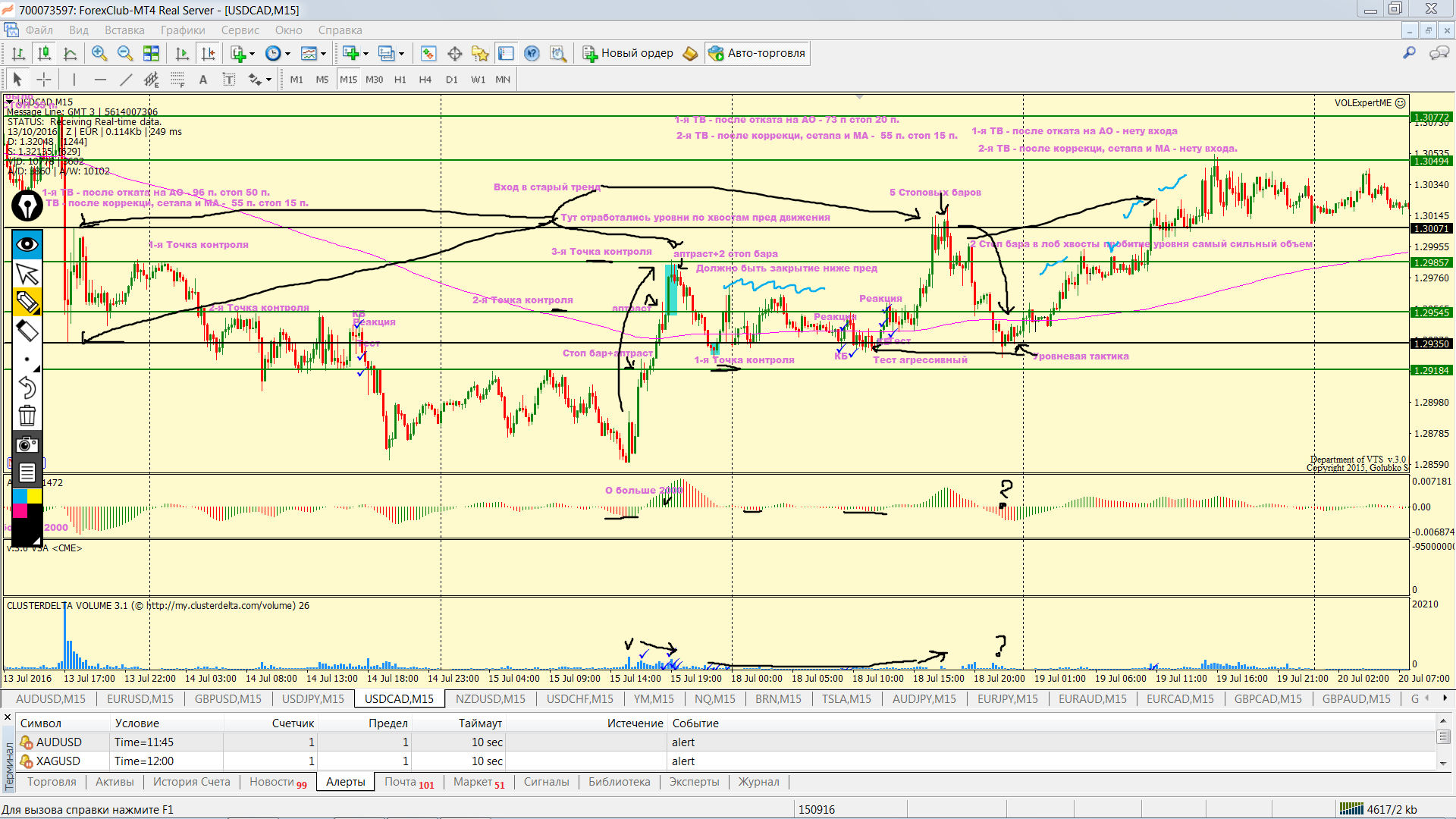The image size is (1456, 819).
Task: Switch timeframe to H4
Action: pos(425,80)
